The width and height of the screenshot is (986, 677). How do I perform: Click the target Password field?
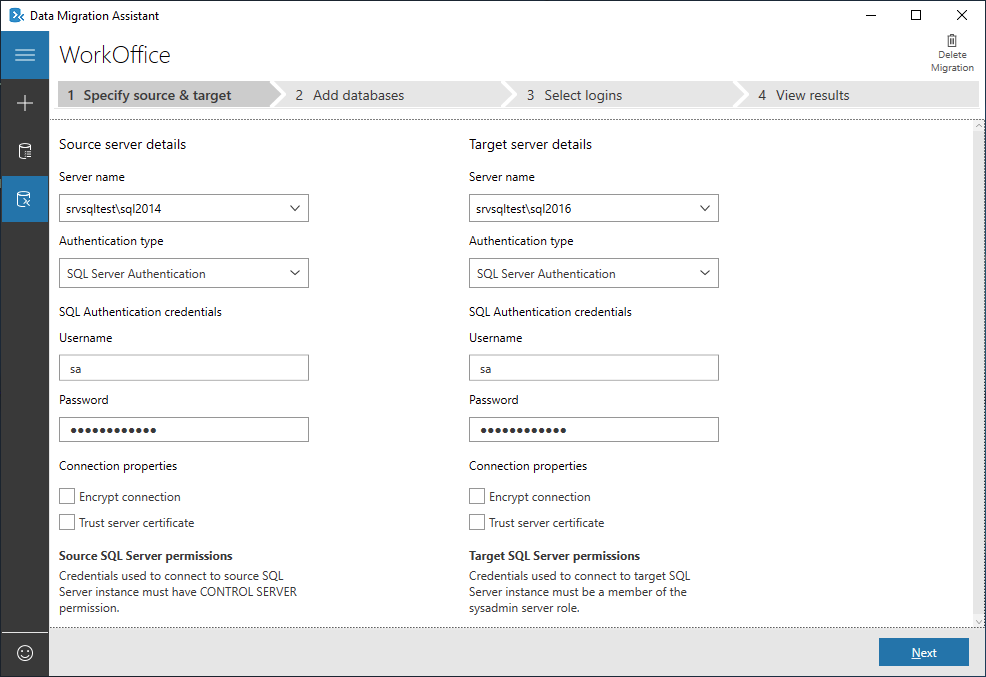[x=594, y=430]
